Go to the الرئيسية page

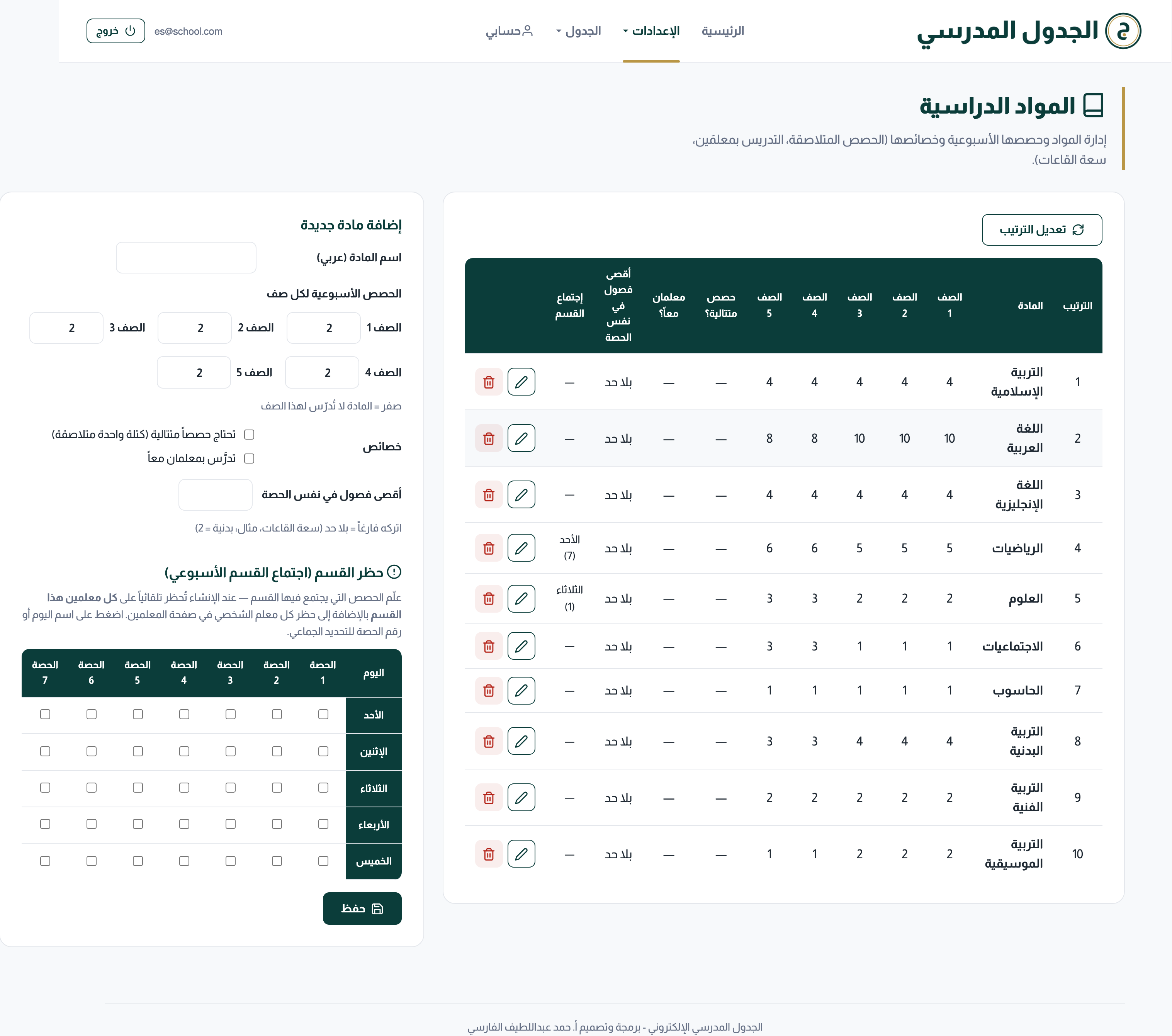point(723,31)
